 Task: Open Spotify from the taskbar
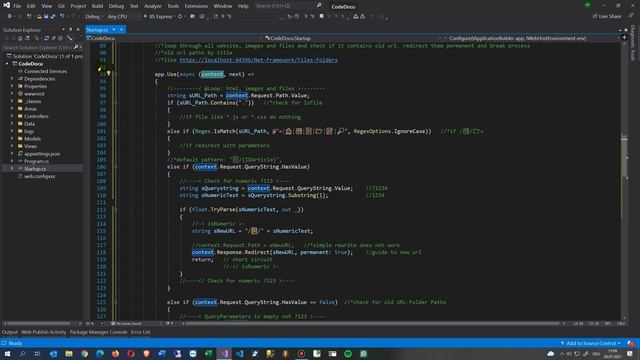tap(348, 354)
